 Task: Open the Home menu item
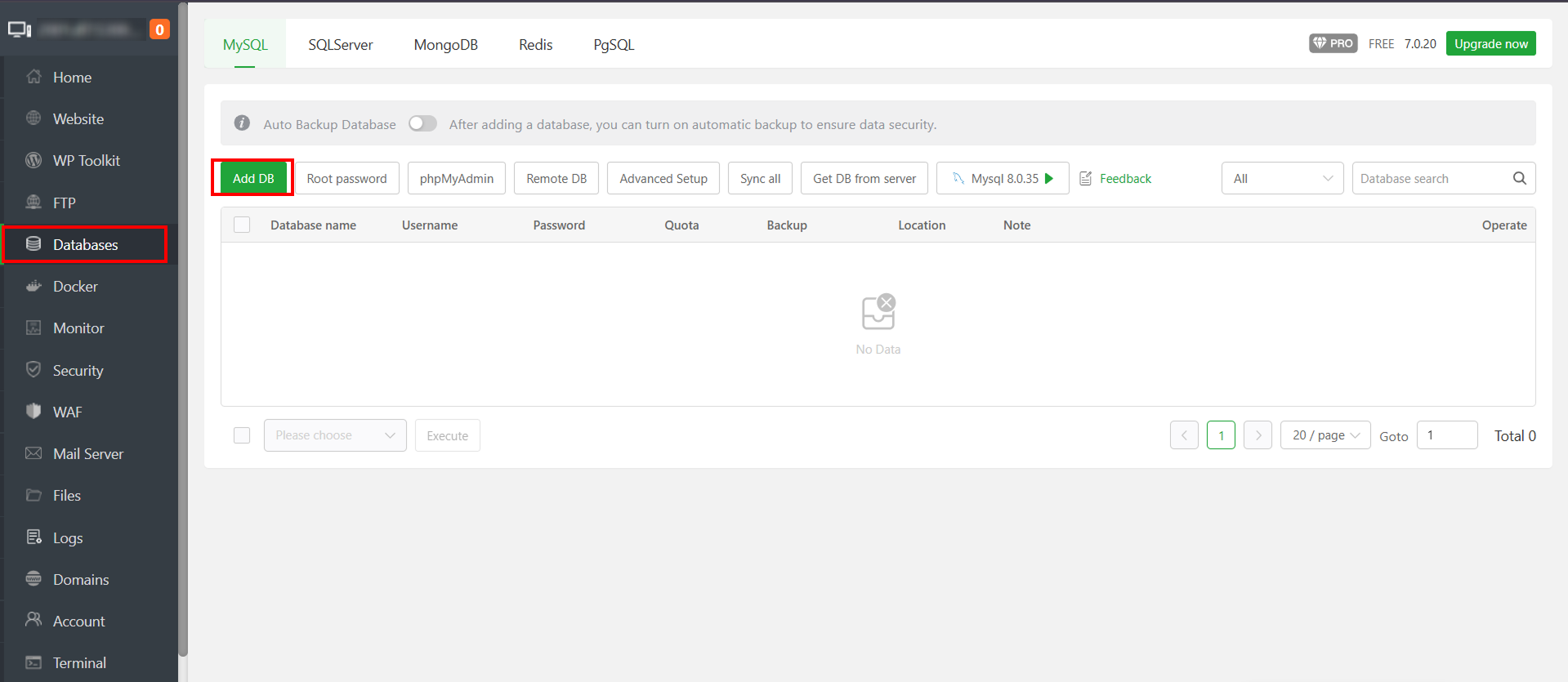(x=90, y=77)
